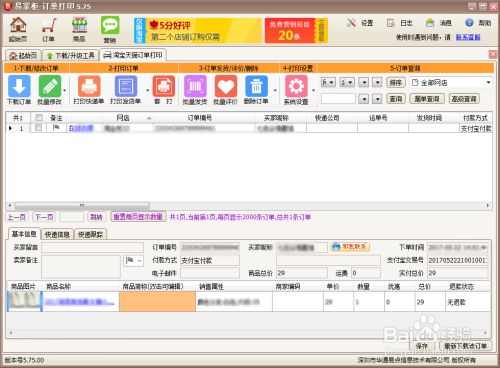Open the dropdown immediately left of 排序 button
The height and width of the screenshot is (368, 500).
[377, 82]
